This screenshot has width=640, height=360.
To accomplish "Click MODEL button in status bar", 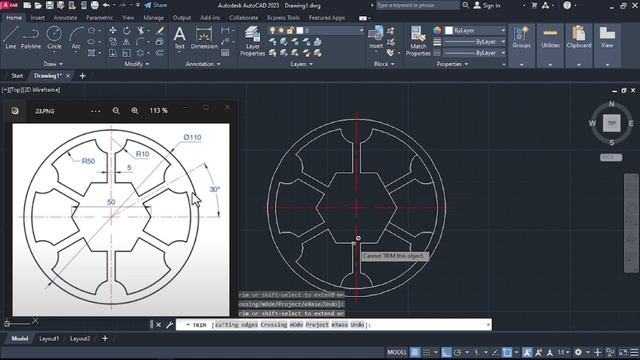I will point(397,352).
